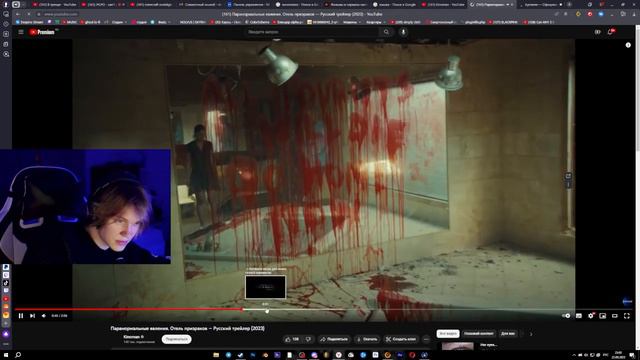Screen dimensions: 640x360
Task: Like the video with thumbs up
Action: coord(292,339)
